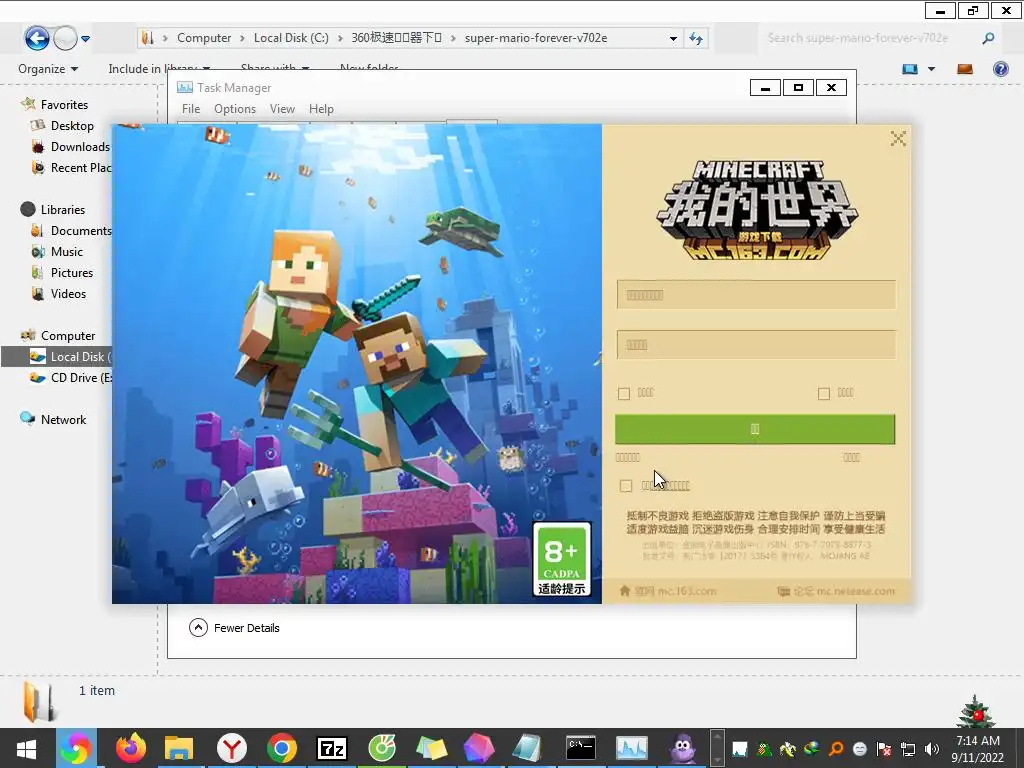Tick the left checkbox under password field
The image size is (1024, 768).
point(624,393)
